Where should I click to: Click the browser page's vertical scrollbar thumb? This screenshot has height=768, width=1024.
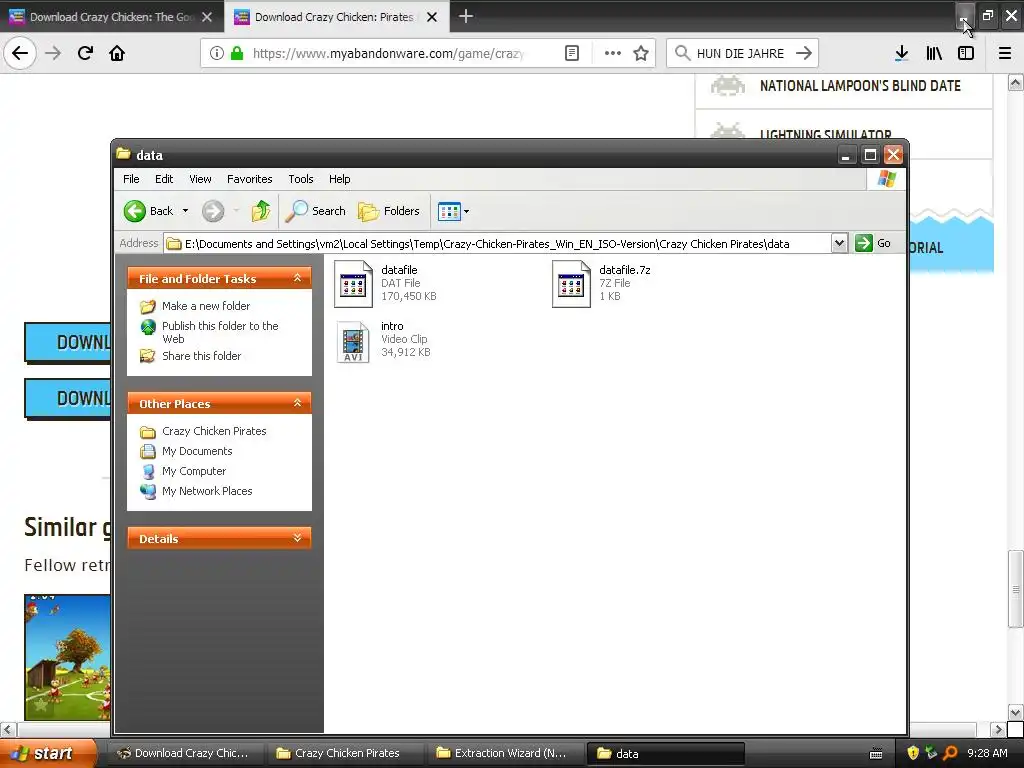click(x=1016, y=589)
